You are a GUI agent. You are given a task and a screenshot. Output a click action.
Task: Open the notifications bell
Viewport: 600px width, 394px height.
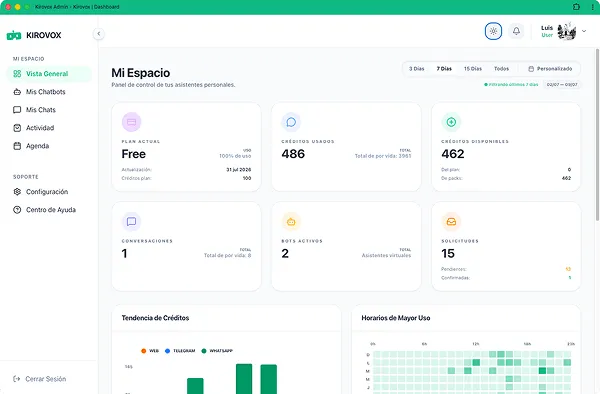(516, 31)
